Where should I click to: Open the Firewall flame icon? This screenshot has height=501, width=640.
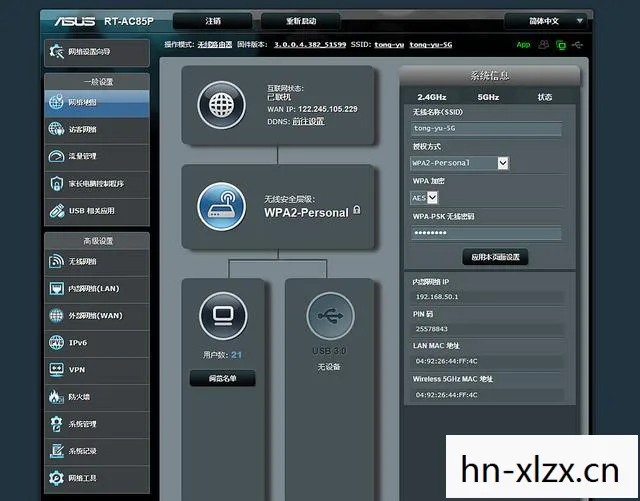tap(56, 396)
